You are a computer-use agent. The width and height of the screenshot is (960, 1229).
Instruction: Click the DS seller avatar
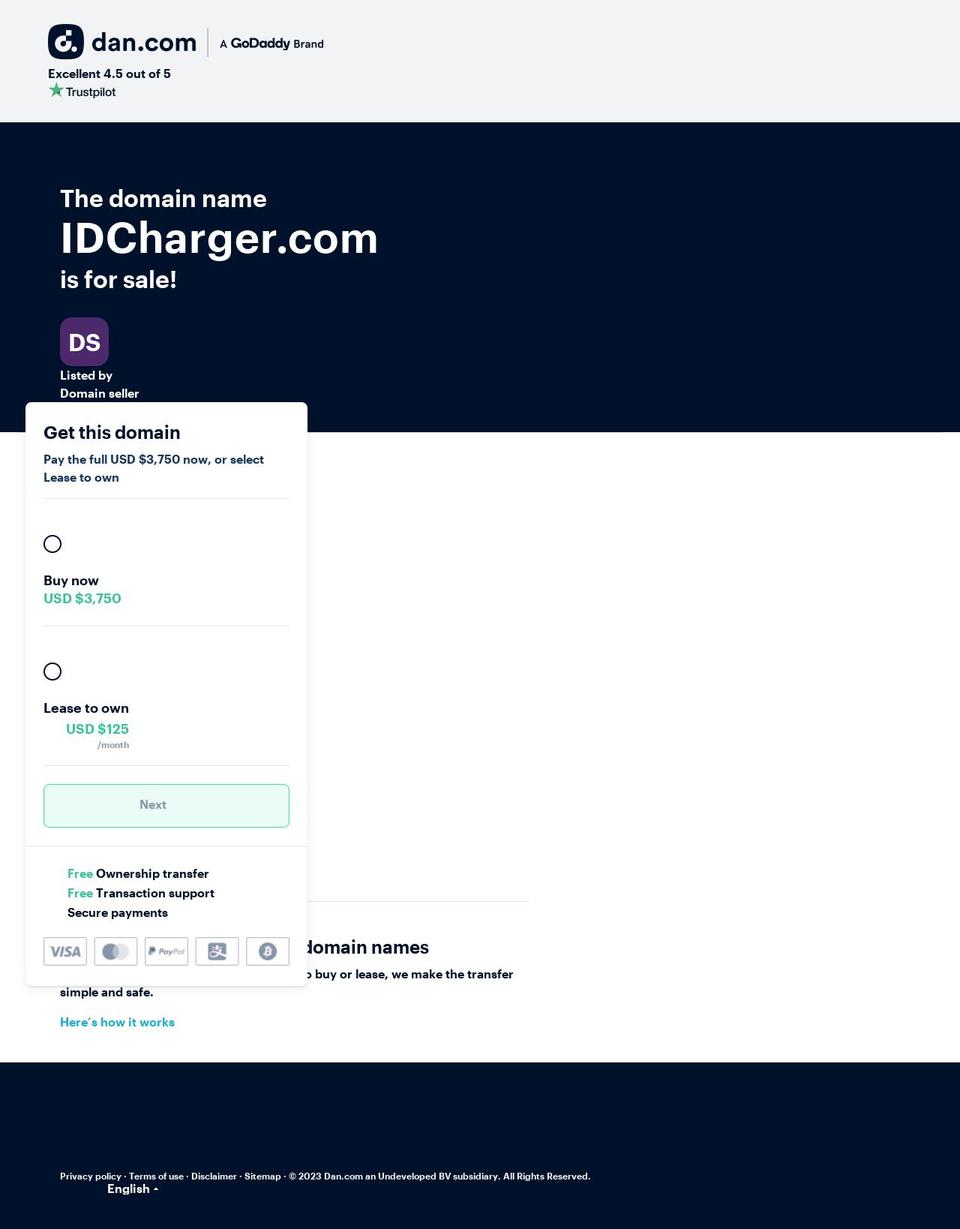pyautogui.click(x=84, y=342)
